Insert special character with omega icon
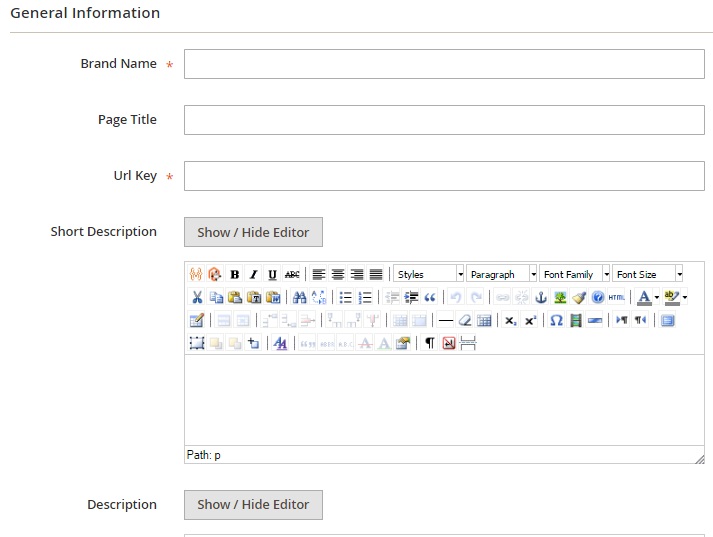The width and height of the screenshot is (713, 537). pyautogui.click(x=557, y=320)
